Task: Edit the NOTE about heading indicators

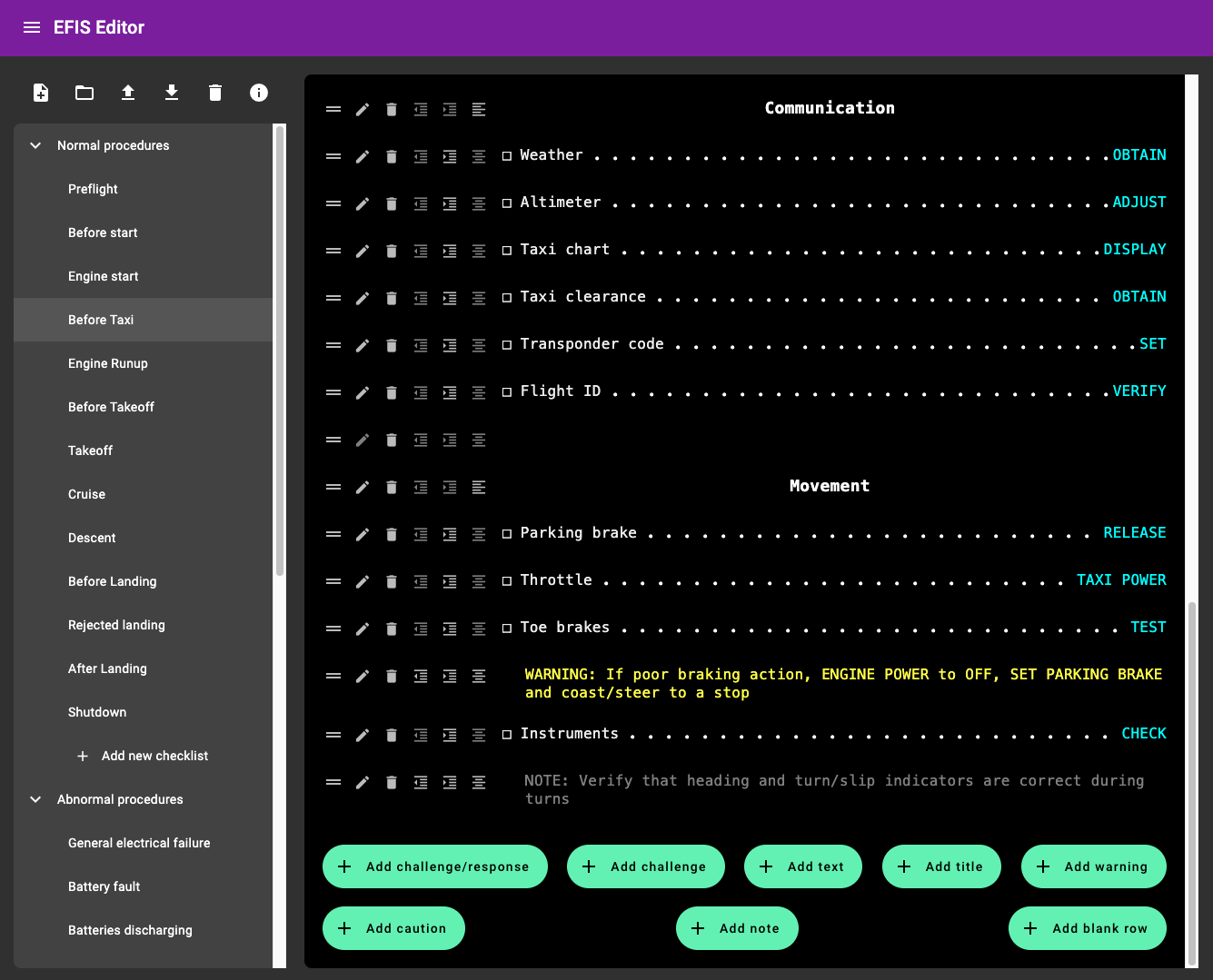Action: click(363, 782)
